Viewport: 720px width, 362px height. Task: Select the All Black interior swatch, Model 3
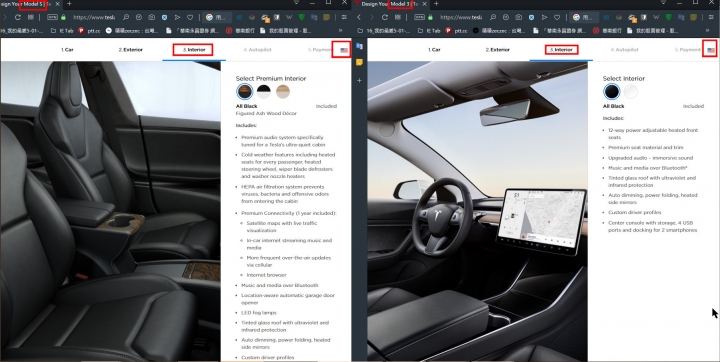coord(612,91)
